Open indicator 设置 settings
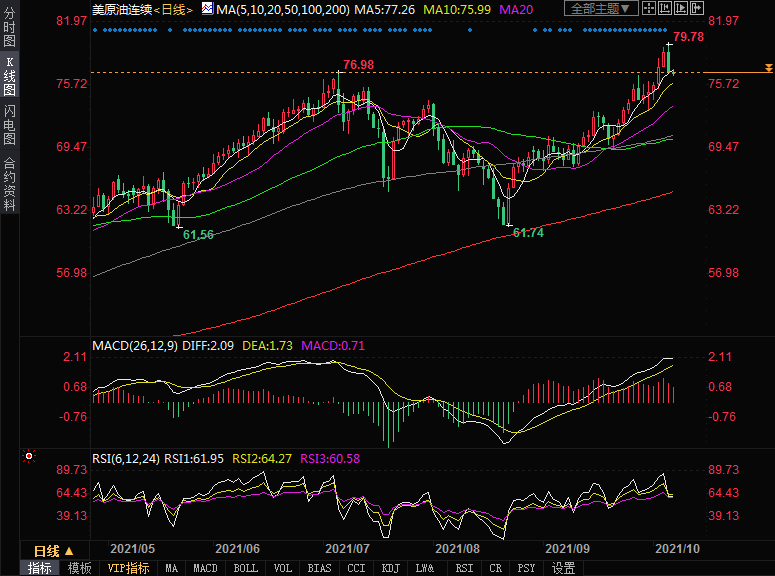 (x=564, y=568)
